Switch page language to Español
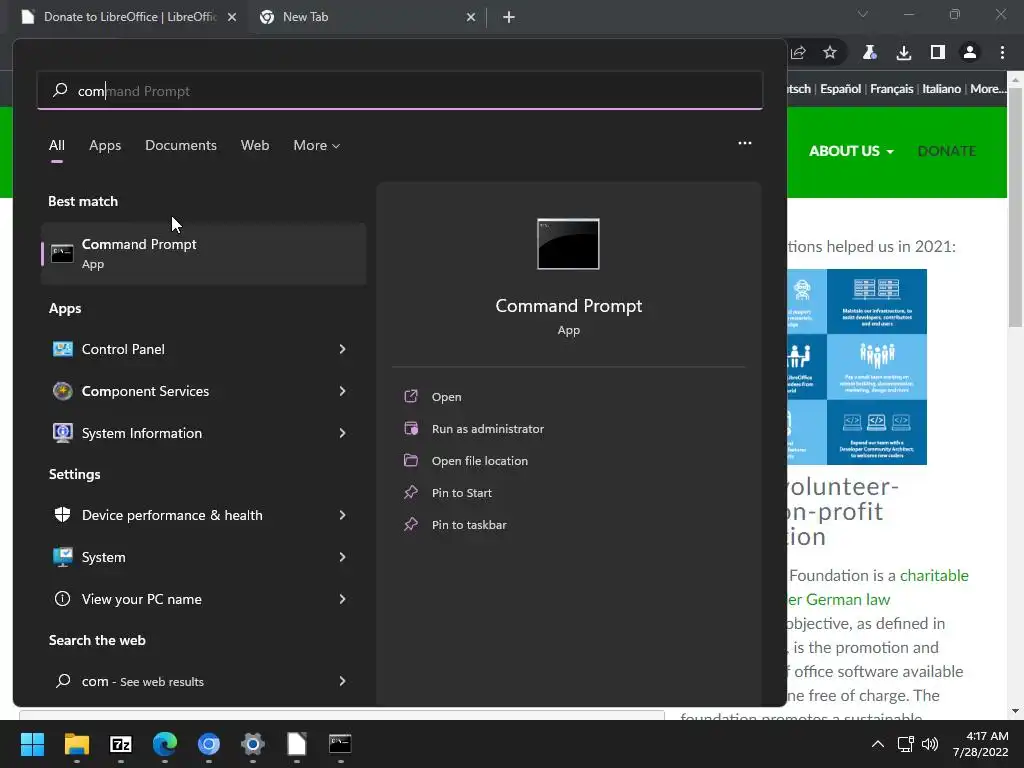The image size is (1024, 768). pos(840,89)
